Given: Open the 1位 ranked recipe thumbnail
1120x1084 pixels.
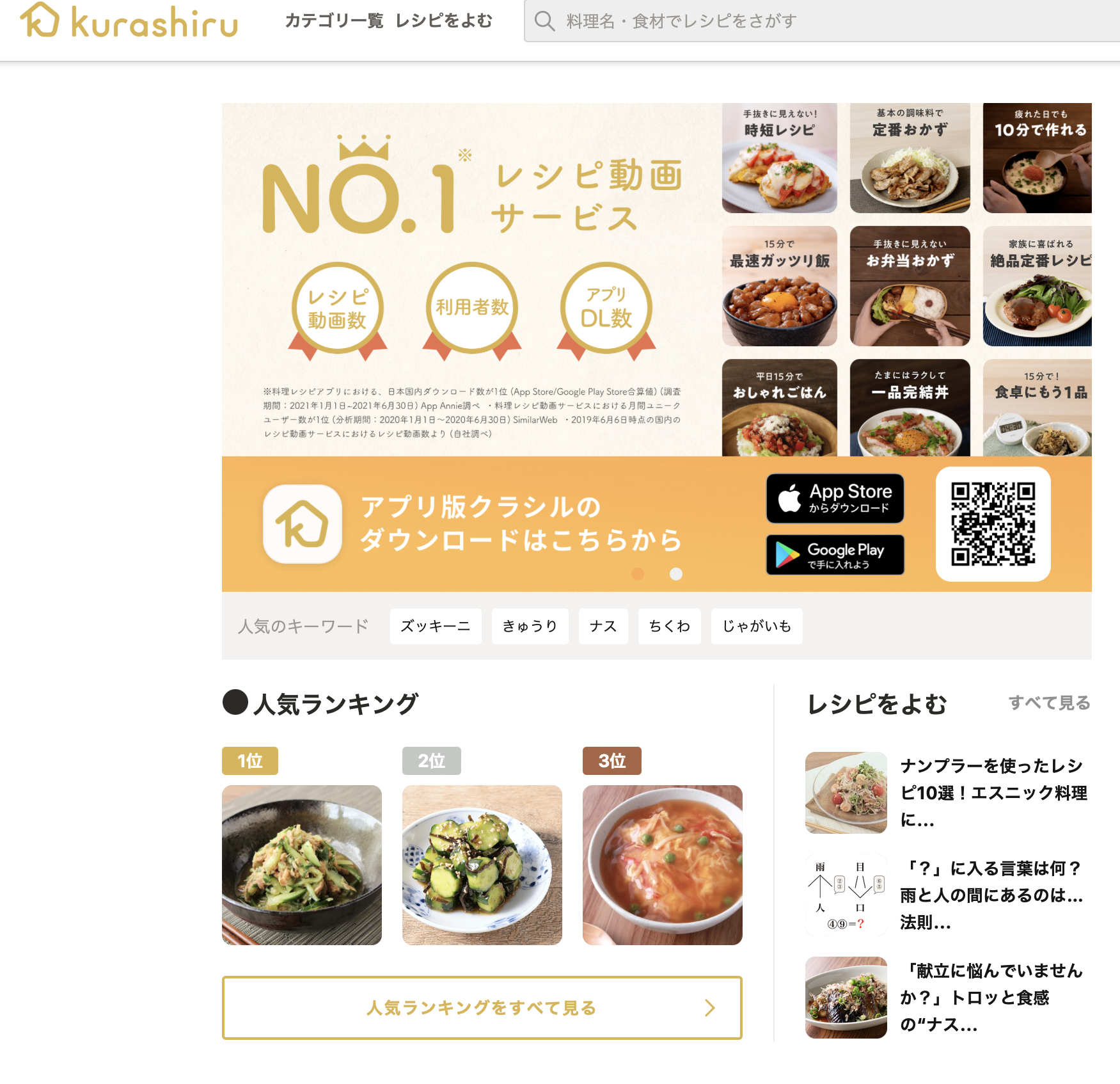Looking at the screenshot, I should pyautogui.click(x=302, y=865).
